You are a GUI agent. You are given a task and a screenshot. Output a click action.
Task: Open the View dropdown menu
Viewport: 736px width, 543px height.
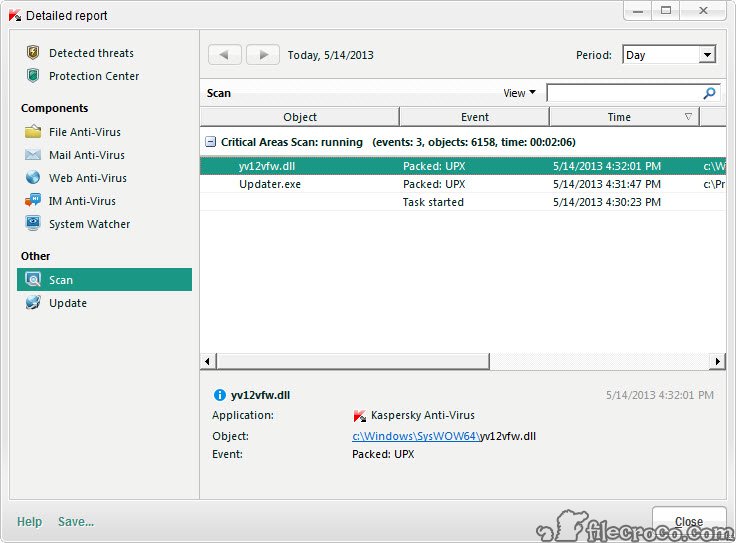click(519, 93)
